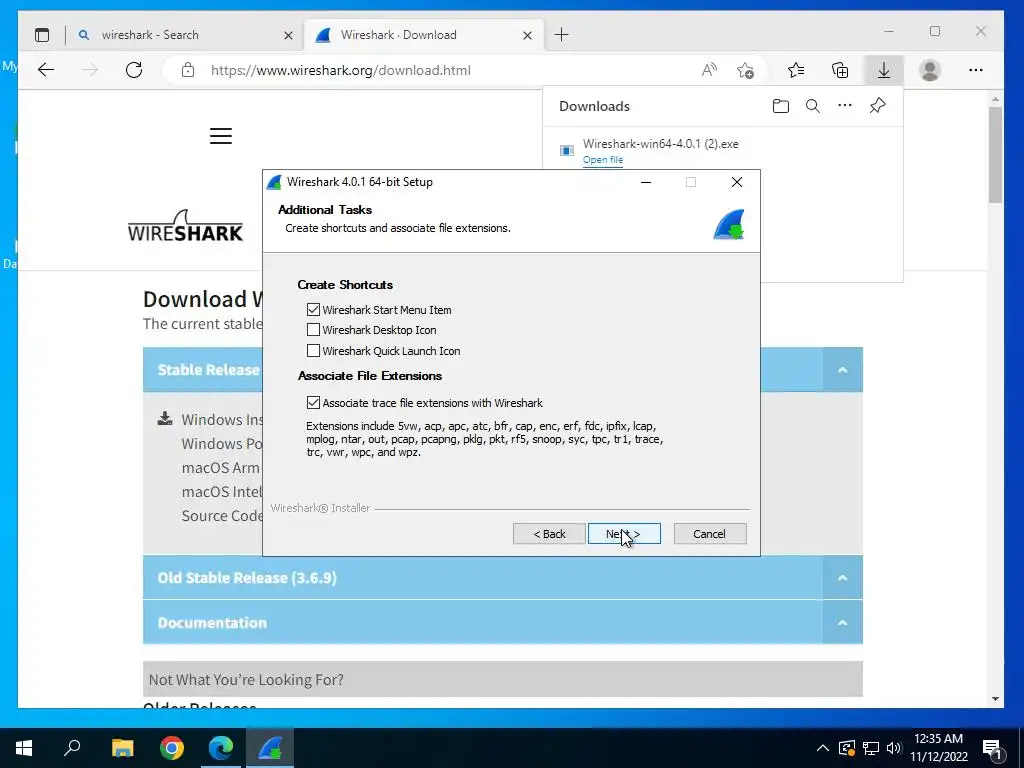Open taskbar search magnifier
This screenshot has height=768, width=1024.
point(72,748)
